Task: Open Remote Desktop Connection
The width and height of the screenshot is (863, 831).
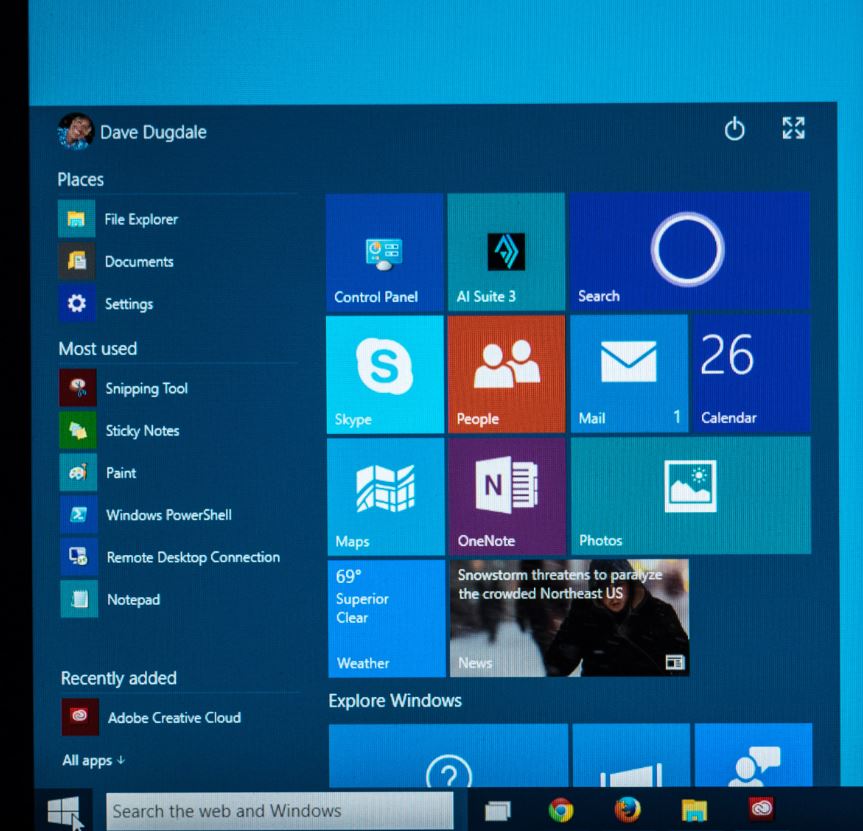Action: (179, 557)
